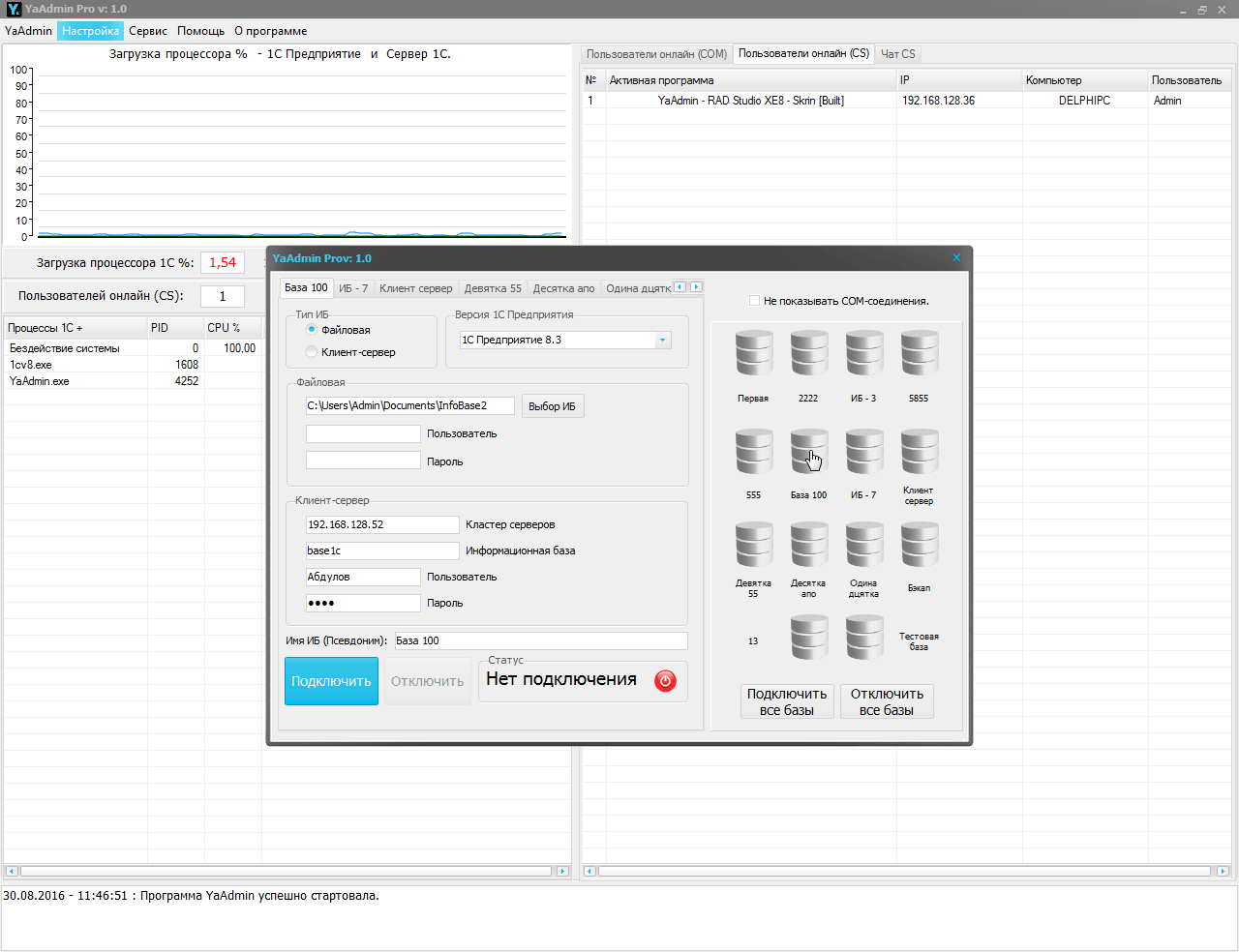The height and width of the screenshot is (952, 1239).
Task: Select the 2222 database icon
Action: (809, 353)
